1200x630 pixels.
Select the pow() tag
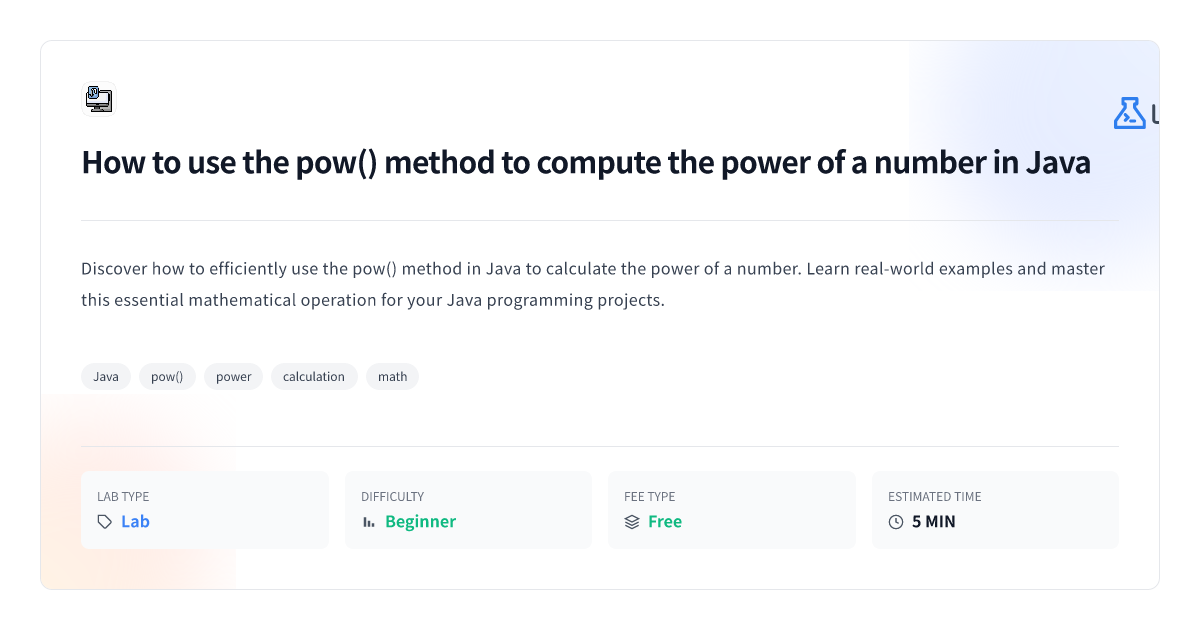coord(167,377)
